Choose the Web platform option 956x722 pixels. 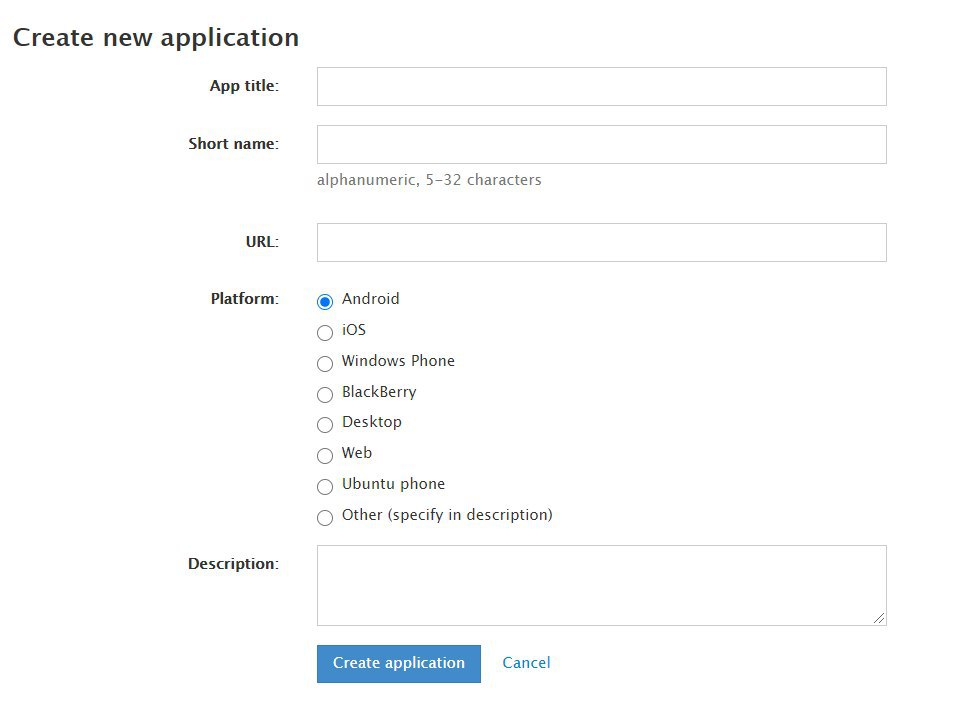pos(325,456)
